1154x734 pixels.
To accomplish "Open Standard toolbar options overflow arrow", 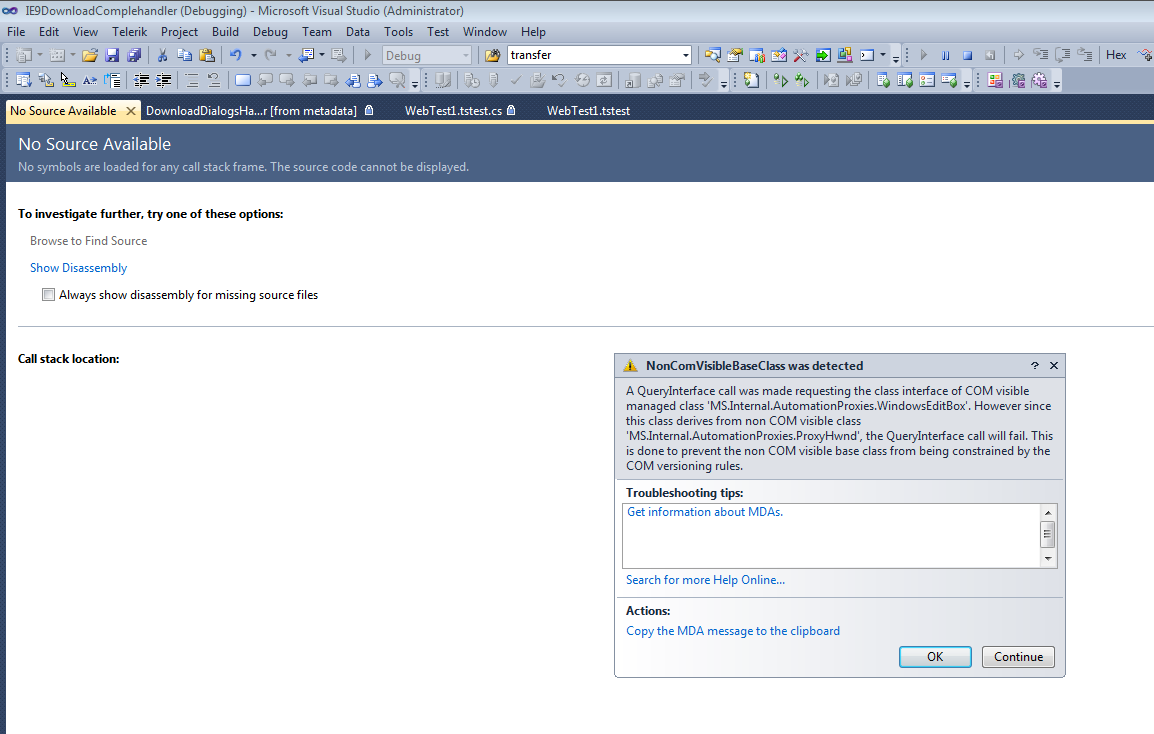I will [896, 59].
